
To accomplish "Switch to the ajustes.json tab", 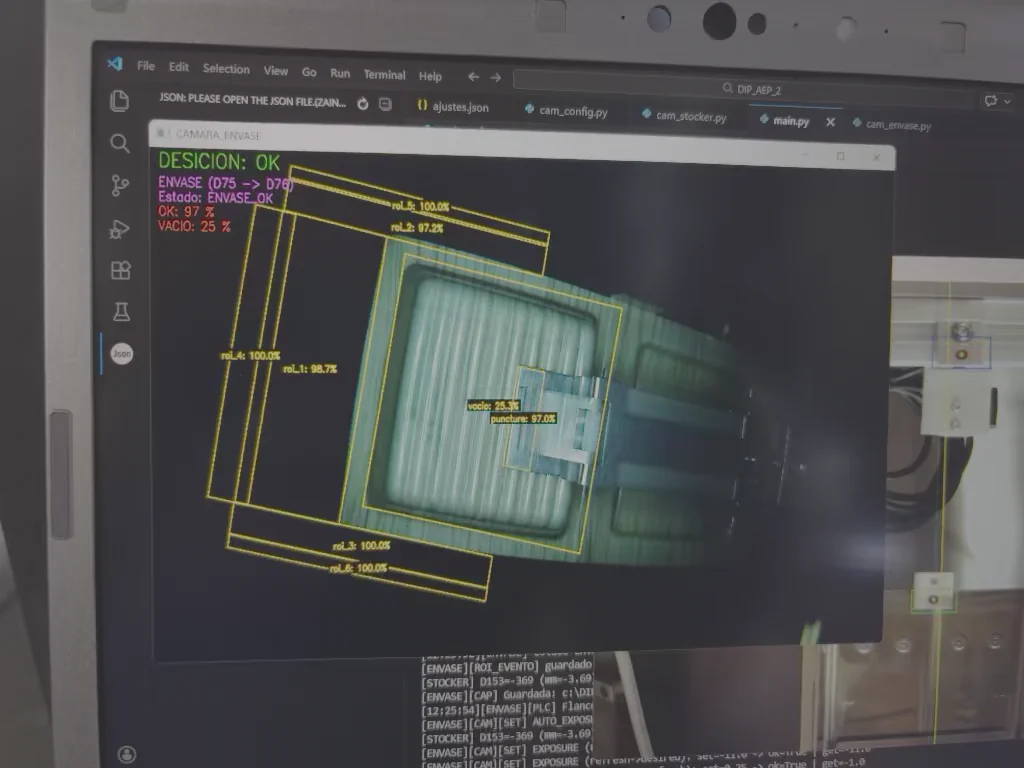I will pos(453,106).
